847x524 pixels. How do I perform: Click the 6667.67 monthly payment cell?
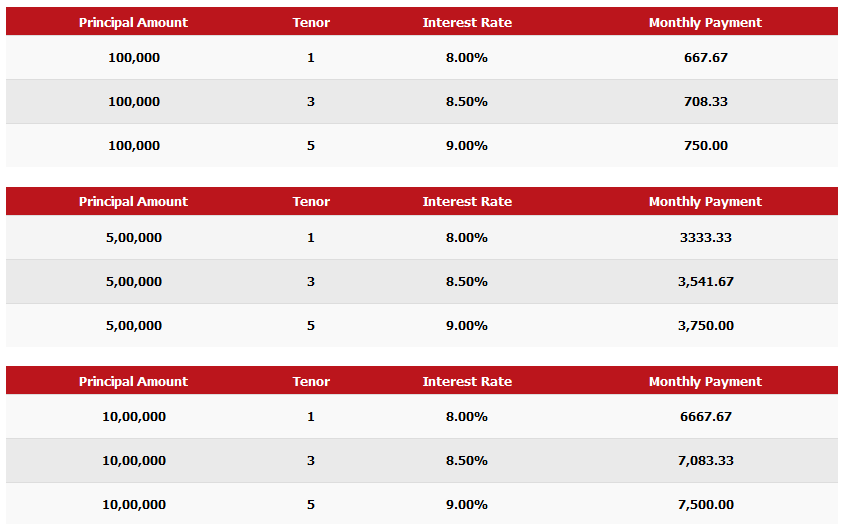[x=705, y=416]
